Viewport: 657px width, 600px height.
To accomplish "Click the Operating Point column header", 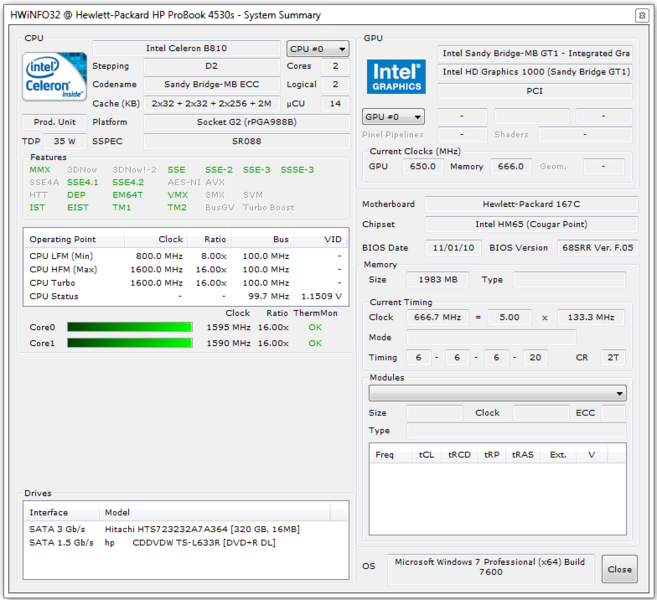I will pyautogui.click(x=74, y=239).
